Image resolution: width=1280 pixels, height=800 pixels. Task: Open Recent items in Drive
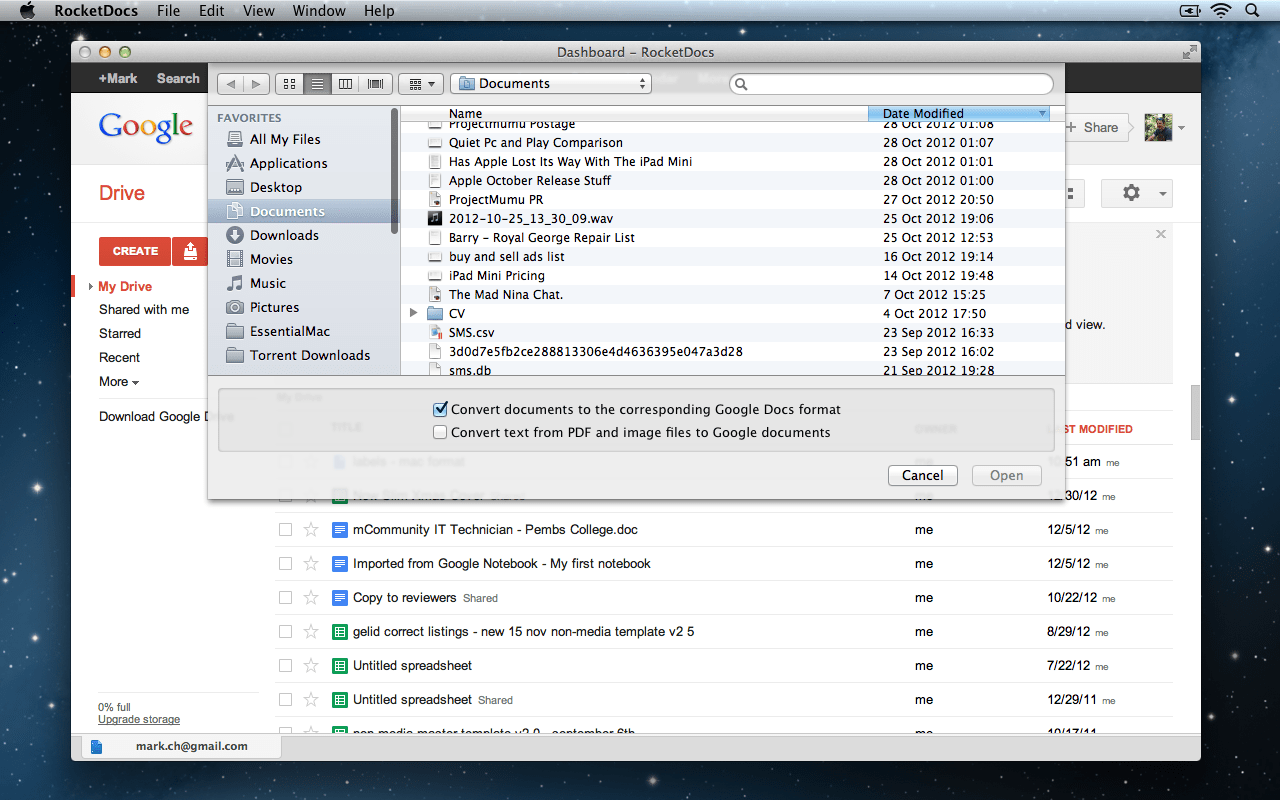pos(119,358)
